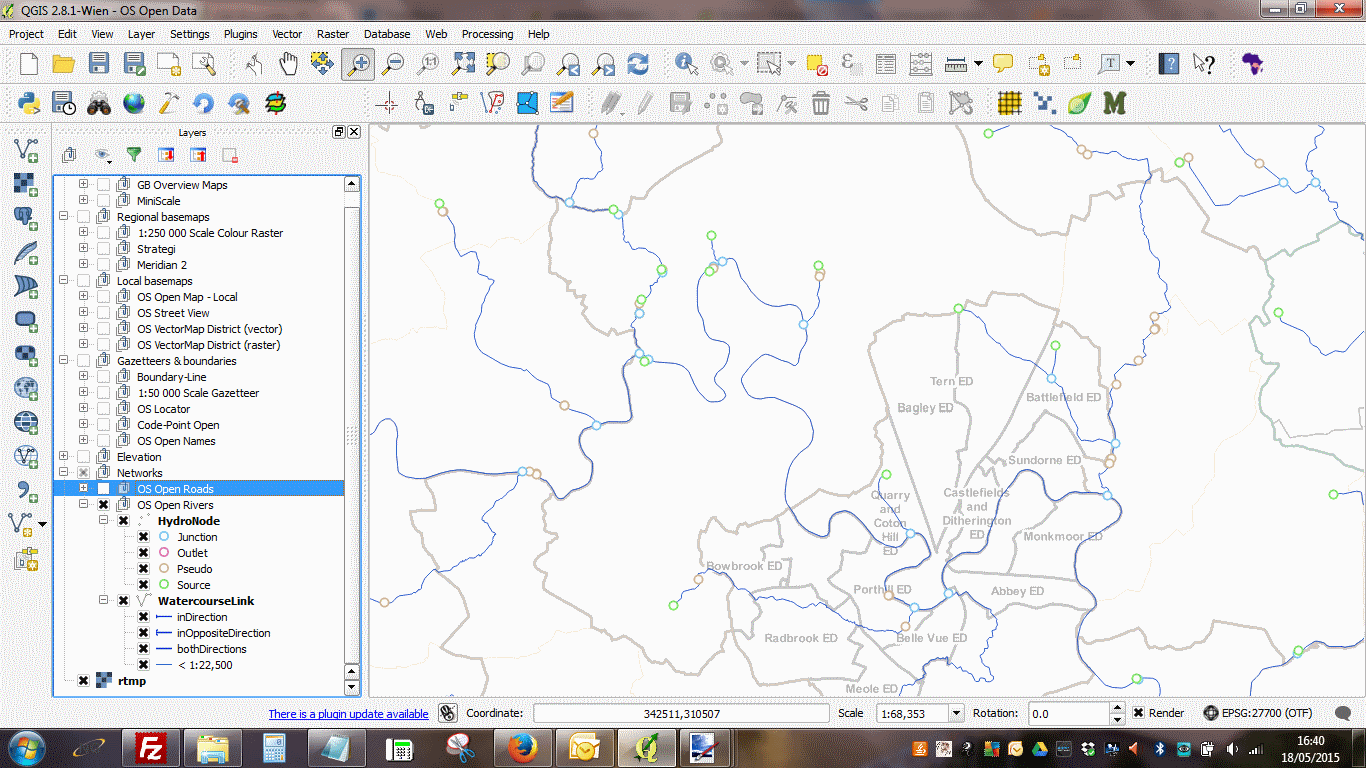Create a new project with blank page icon
The width and height of the screenshot is (1366, 768).
(x=29, y=64)
